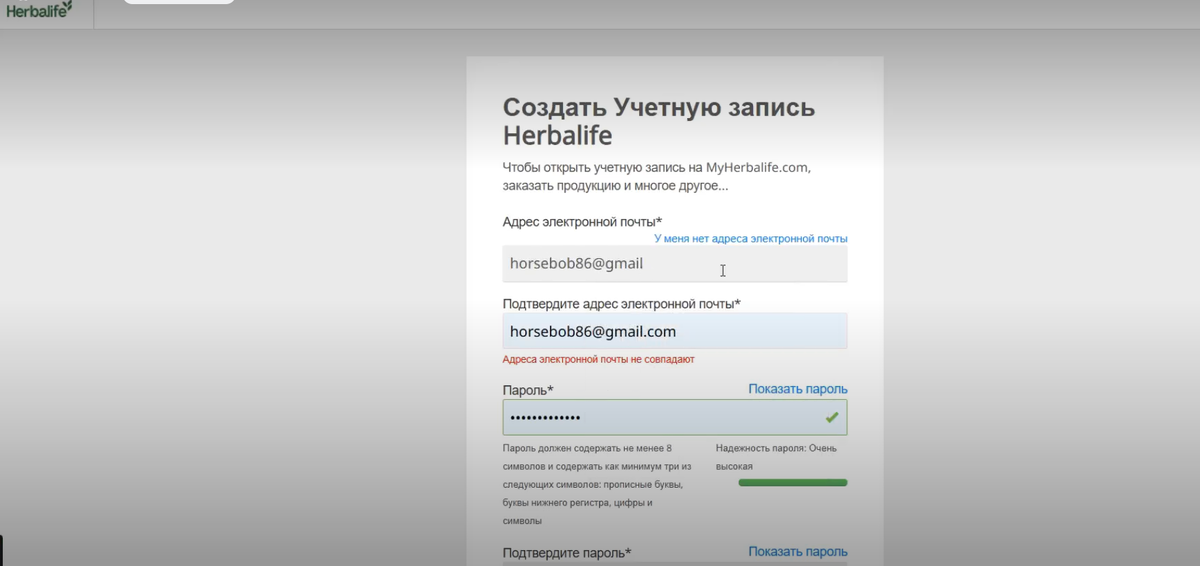Click text 'Надежность пароля: Очень высокая'
The image size is (1200, 566).
pos(776,457)
